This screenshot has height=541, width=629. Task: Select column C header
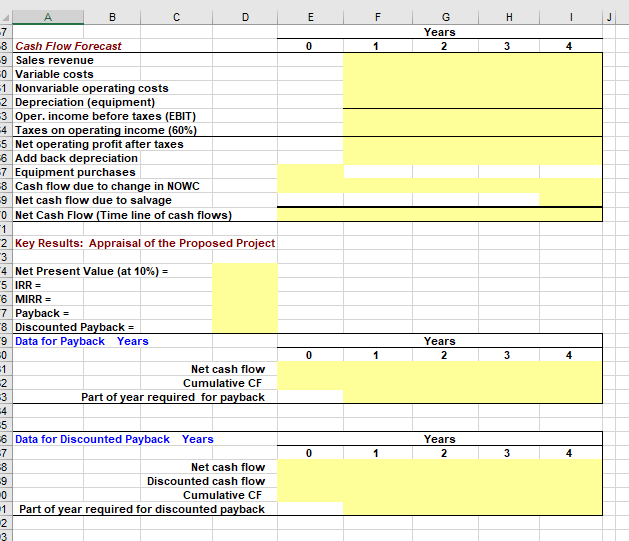click(176, 17)
